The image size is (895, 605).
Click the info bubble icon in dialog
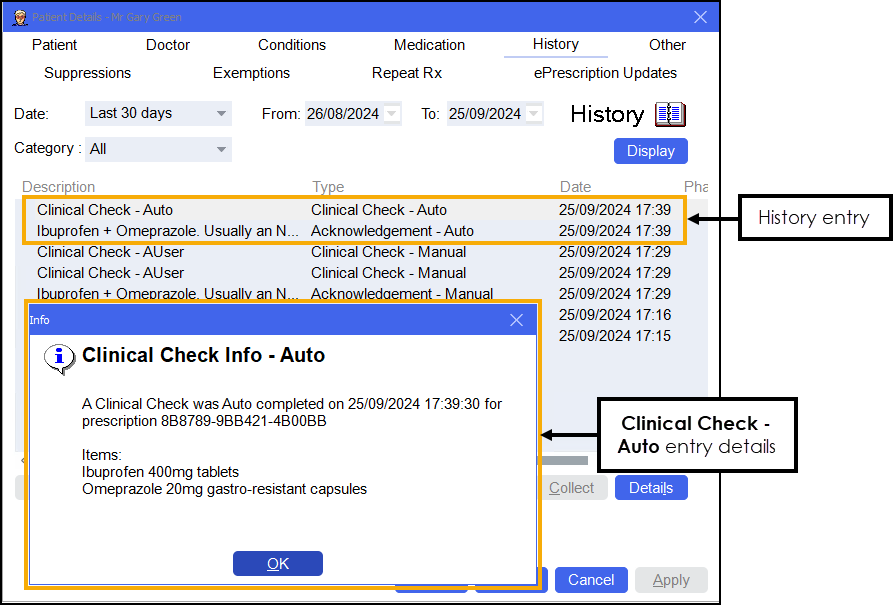click(60, 358)
